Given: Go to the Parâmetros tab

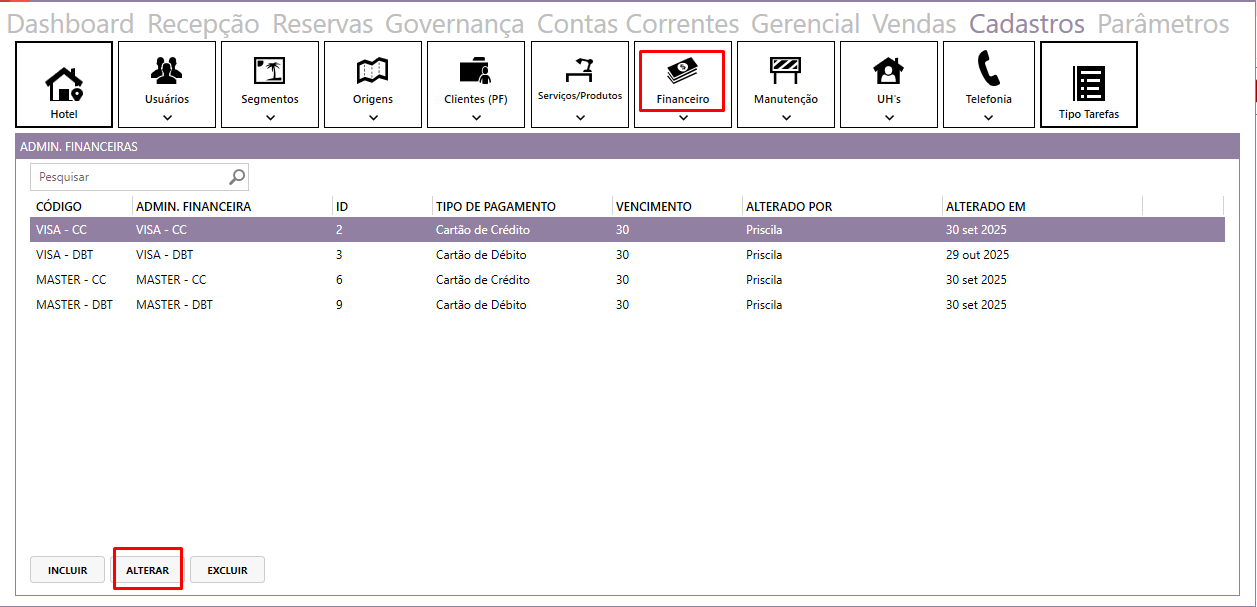Looking at the screenshot, I should tap(1163, 24).
